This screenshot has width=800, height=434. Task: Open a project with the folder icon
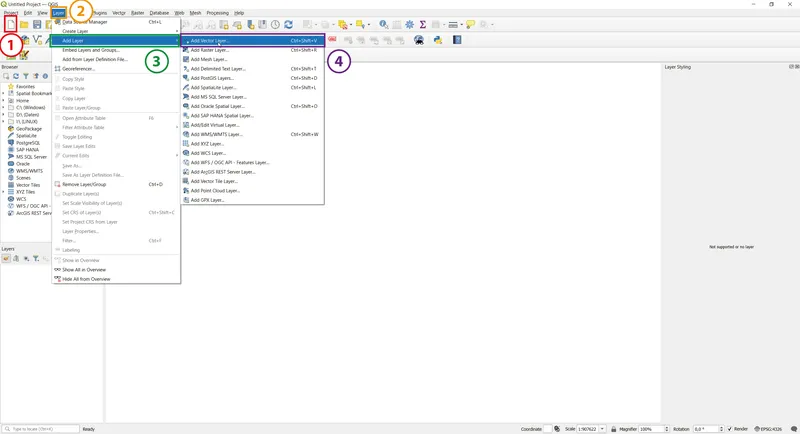[x=24, y=24]
